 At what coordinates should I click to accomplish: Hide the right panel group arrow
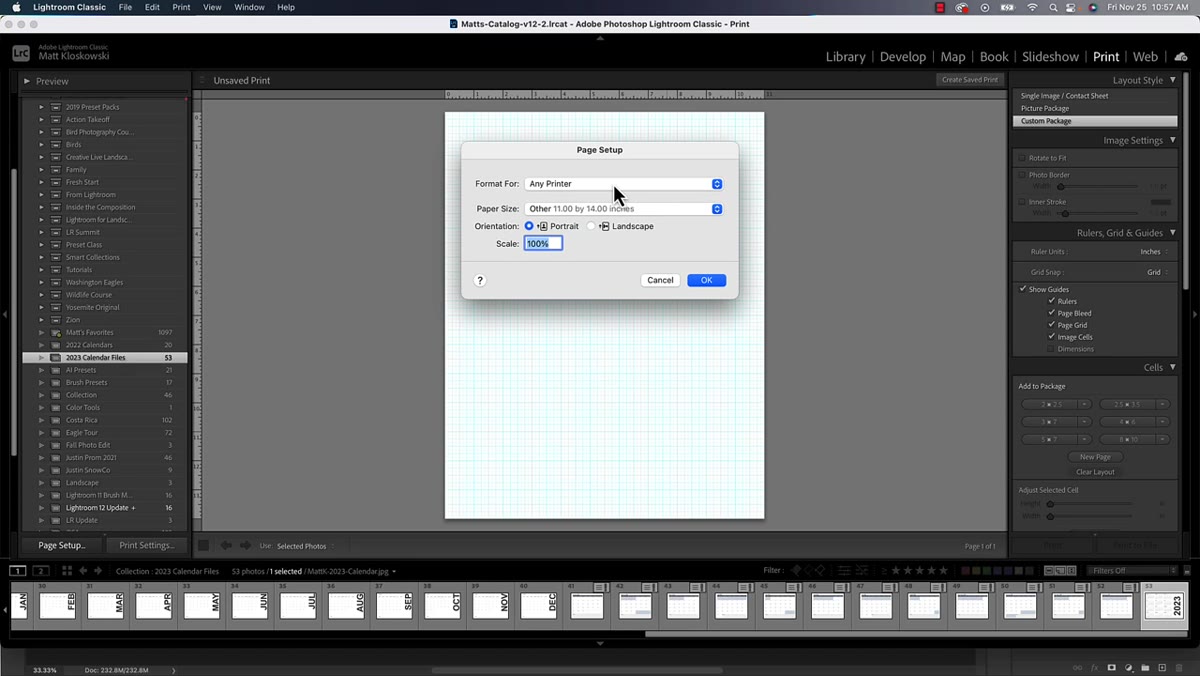pos(1195,314)
